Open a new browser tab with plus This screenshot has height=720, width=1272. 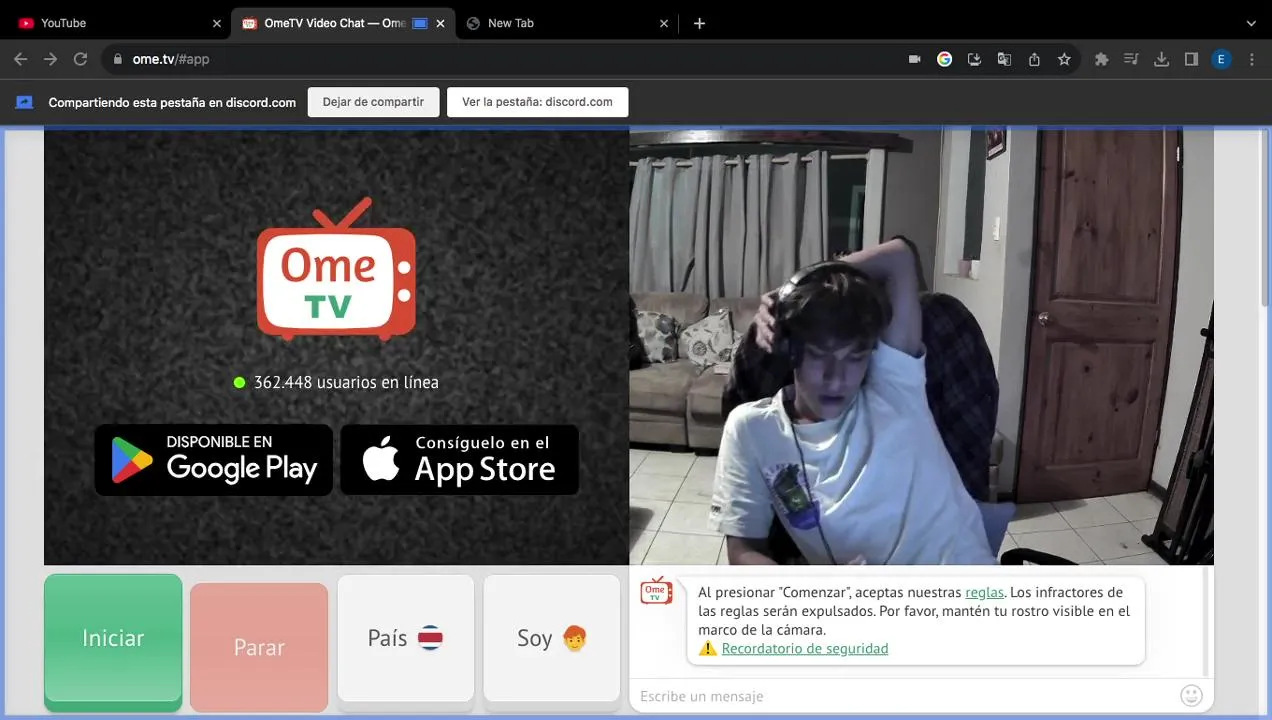coord(699,23)
